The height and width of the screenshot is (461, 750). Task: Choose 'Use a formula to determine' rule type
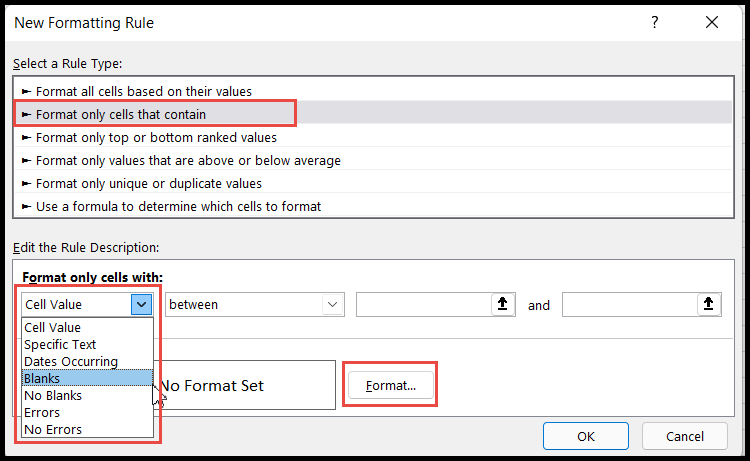pos(178,206)
